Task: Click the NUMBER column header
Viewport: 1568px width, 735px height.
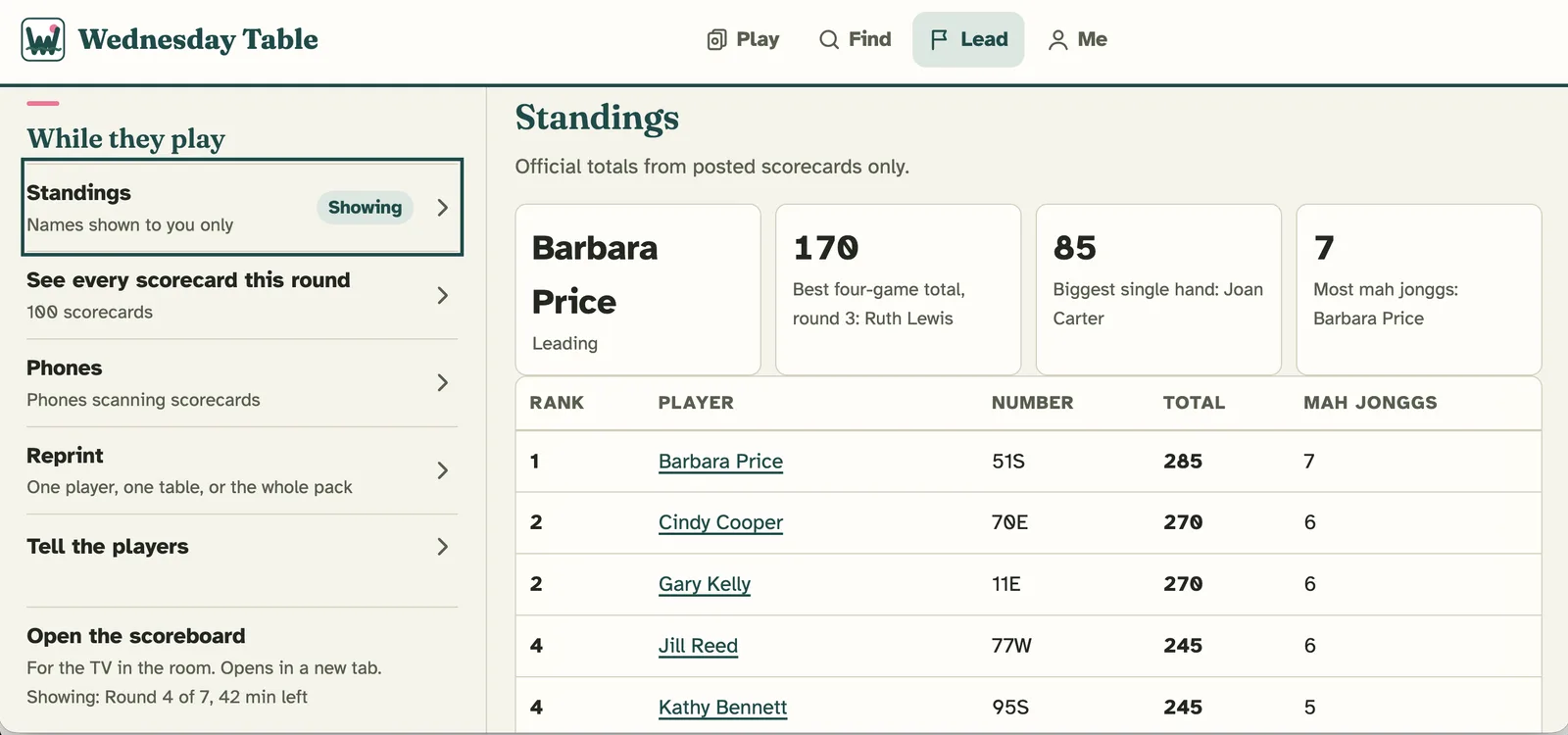Action: pos(1032,403)
